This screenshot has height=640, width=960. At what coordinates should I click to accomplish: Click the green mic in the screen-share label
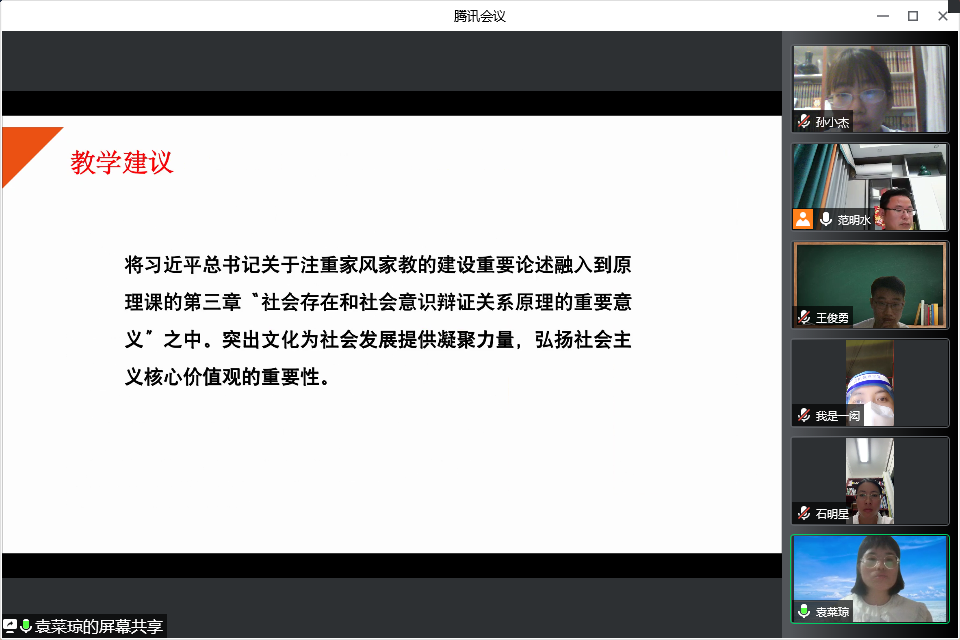(26, 626)
